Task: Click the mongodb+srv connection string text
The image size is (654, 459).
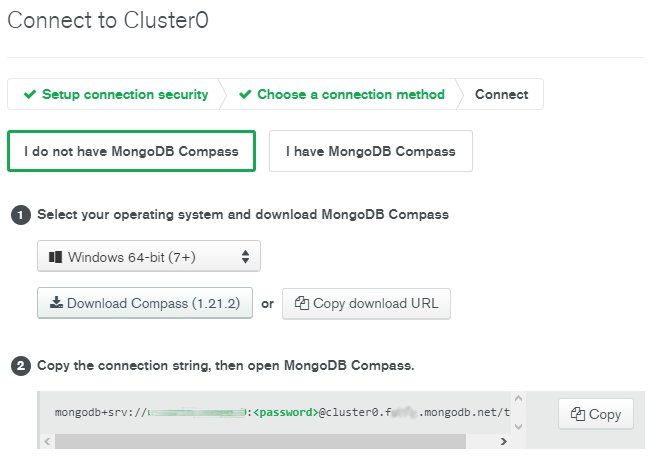Action: tap(280, 412)
